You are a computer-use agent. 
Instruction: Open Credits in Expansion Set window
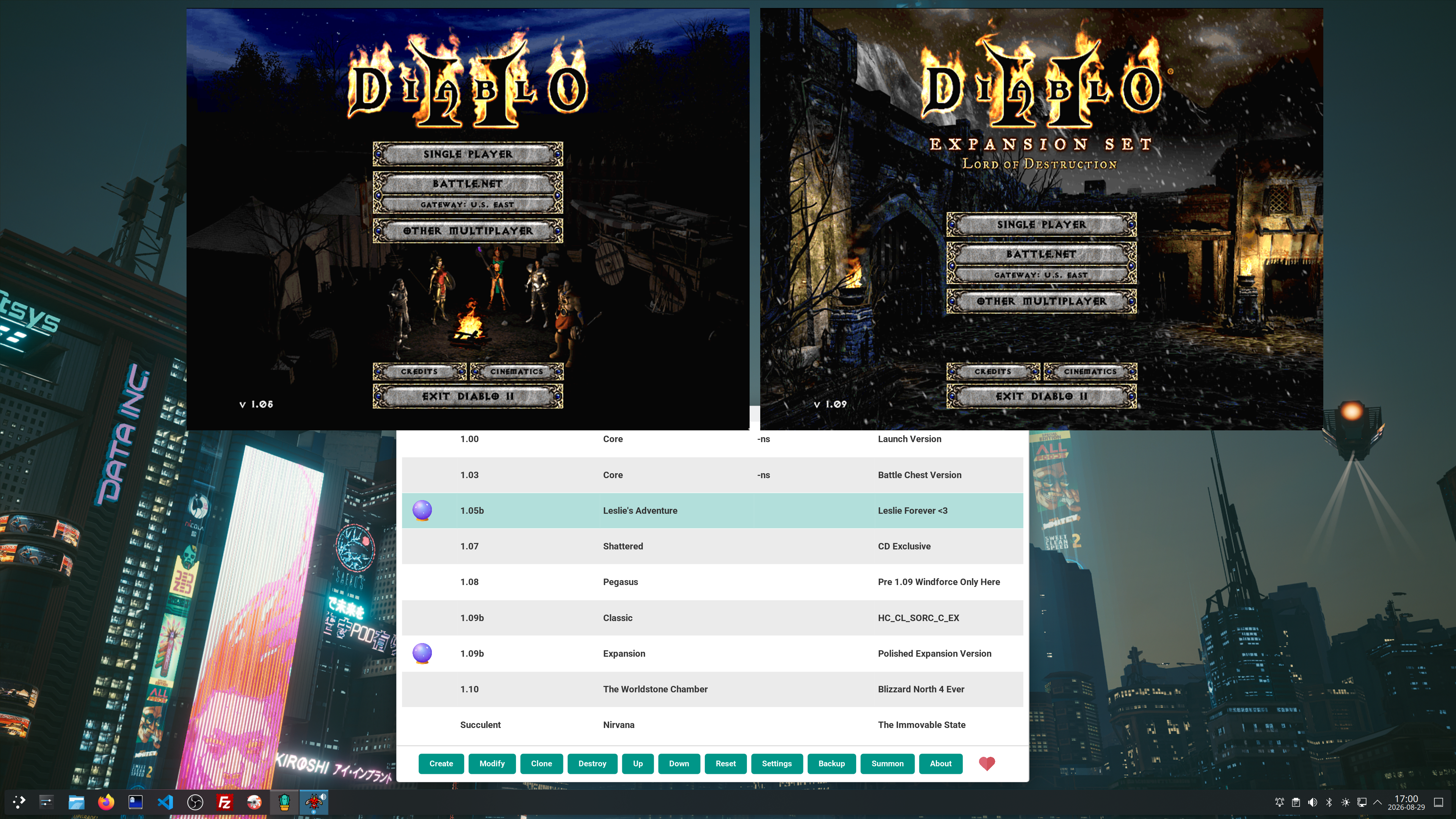pyautogui.click(x=993, y=371)
